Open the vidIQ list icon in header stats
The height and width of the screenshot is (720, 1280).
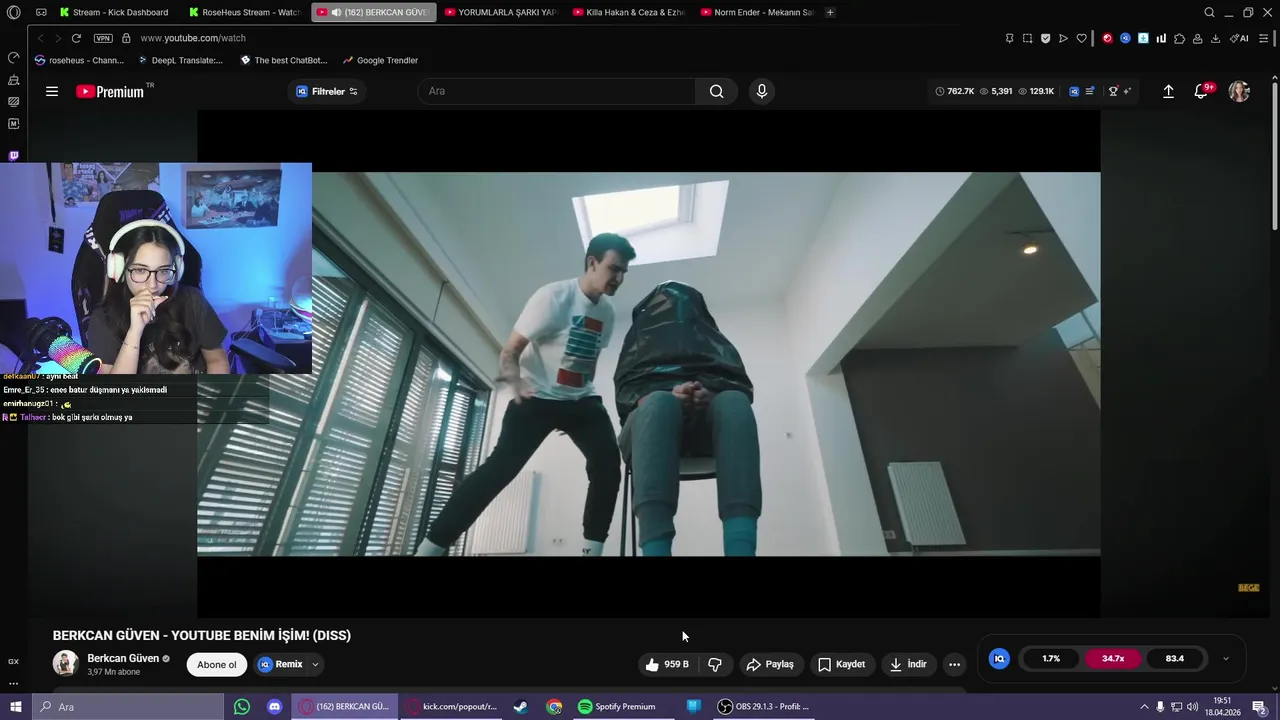[1090, 91]
